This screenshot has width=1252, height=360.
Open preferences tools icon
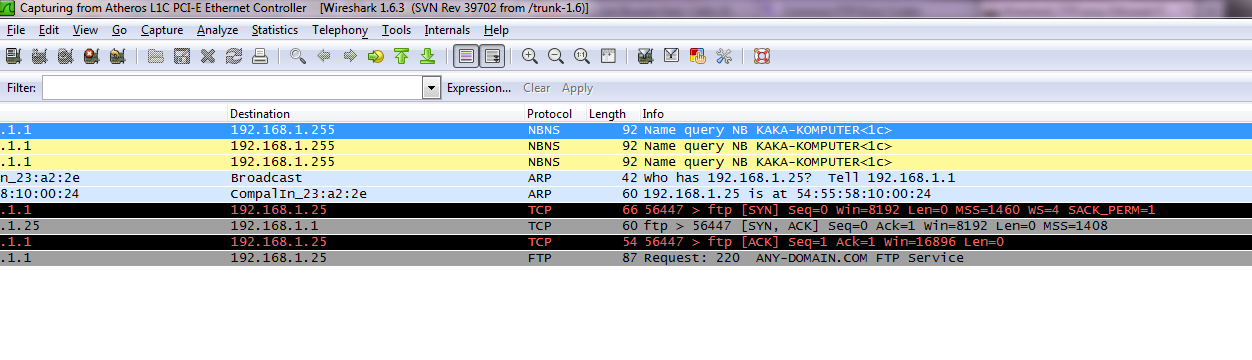pos(724,56)
